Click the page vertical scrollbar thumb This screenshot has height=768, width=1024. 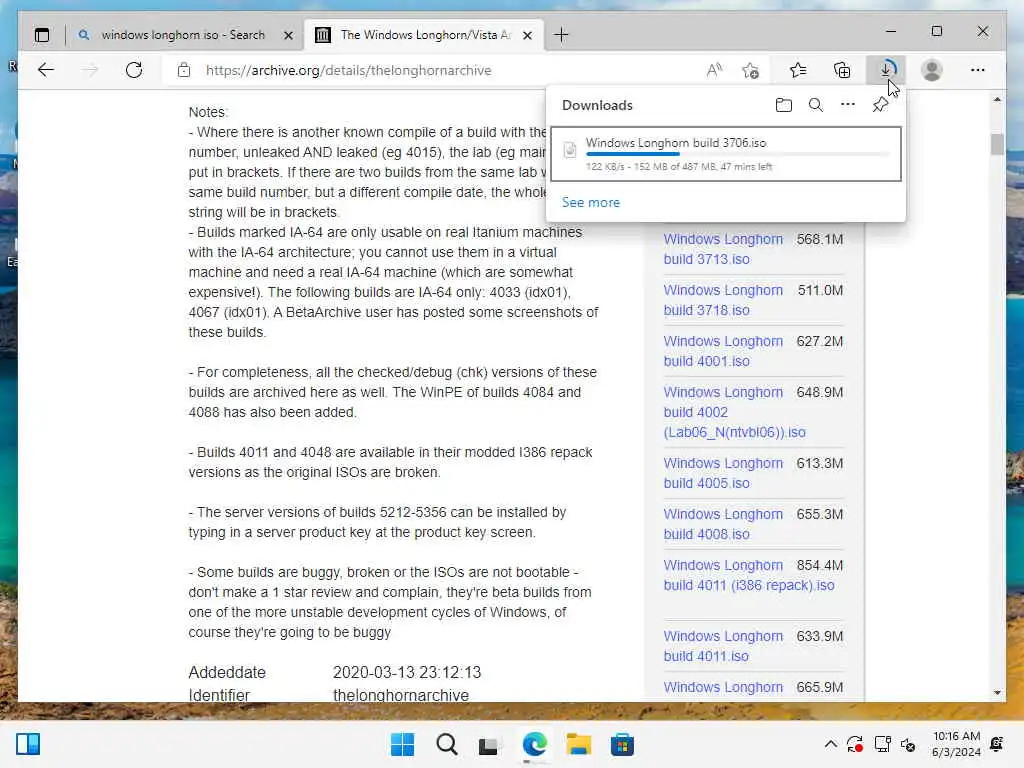(x=997, y=144)
